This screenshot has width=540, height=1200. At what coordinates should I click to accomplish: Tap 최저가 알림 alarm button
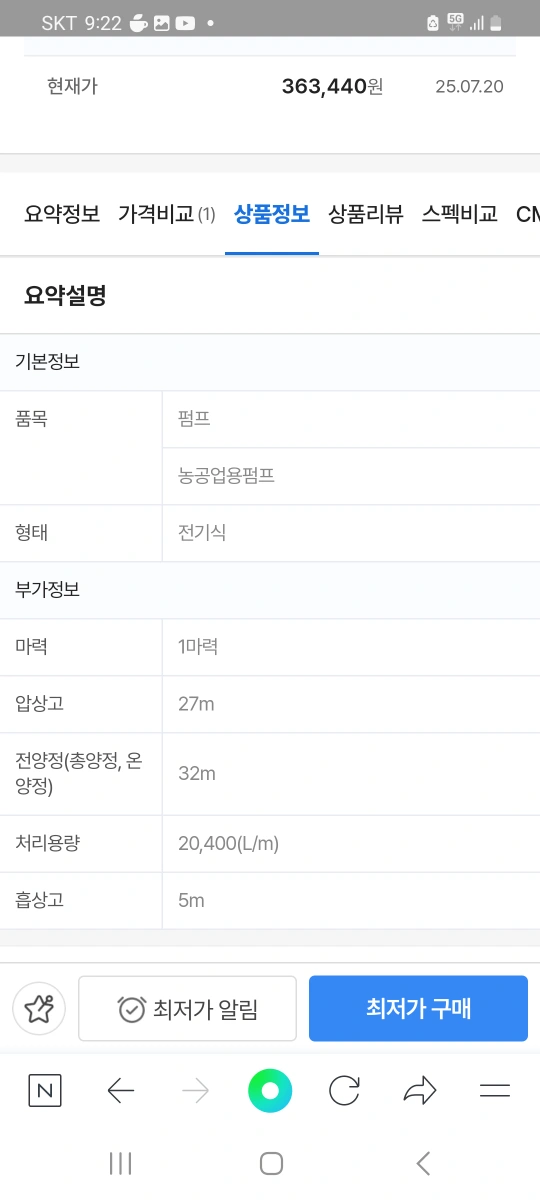point(187,1009)
